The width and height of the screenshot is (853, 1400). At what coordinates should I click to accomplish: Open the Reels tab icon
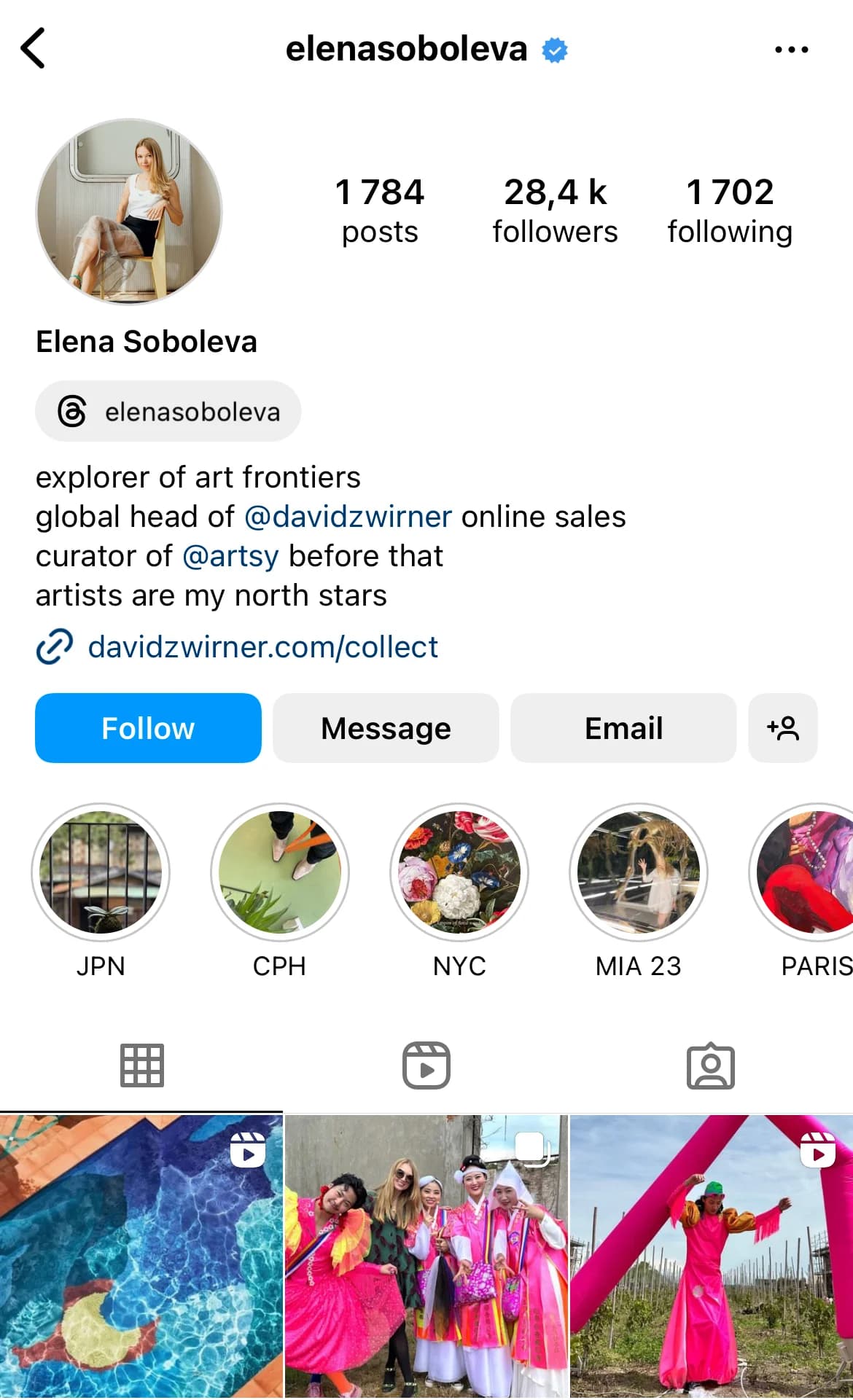tap(426, 1065)
